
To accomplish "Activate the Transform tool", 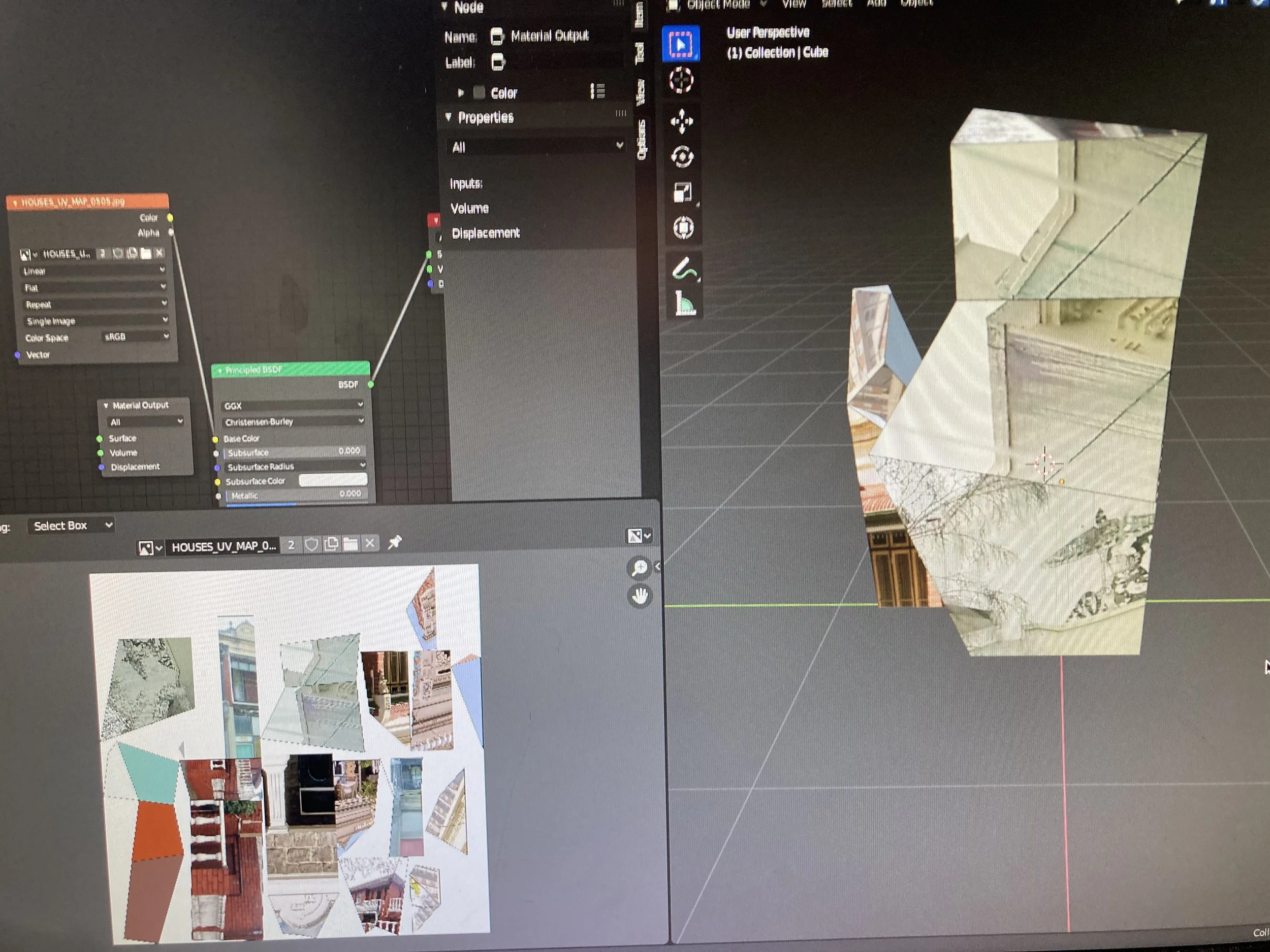I will coord(683,228).
